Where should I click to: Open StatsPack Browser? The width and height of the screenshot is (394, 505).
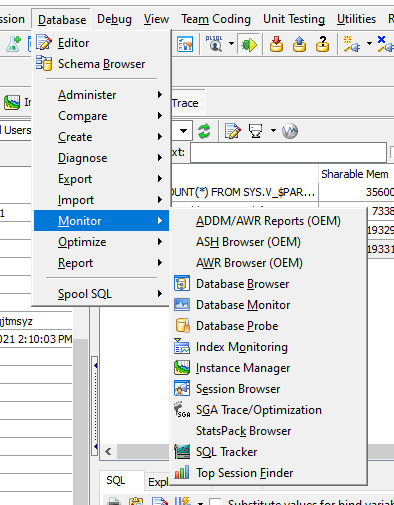pos(269,431)
